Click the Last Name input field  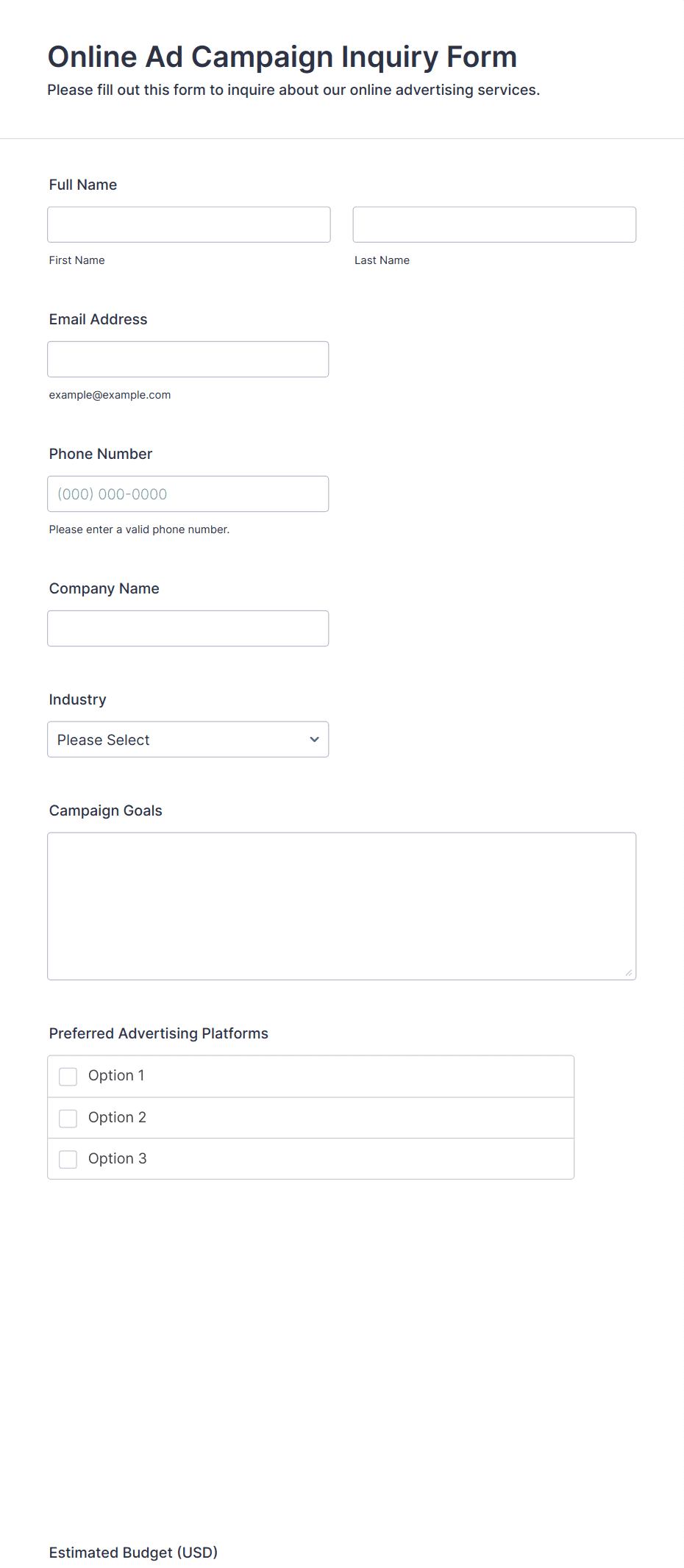494,224
